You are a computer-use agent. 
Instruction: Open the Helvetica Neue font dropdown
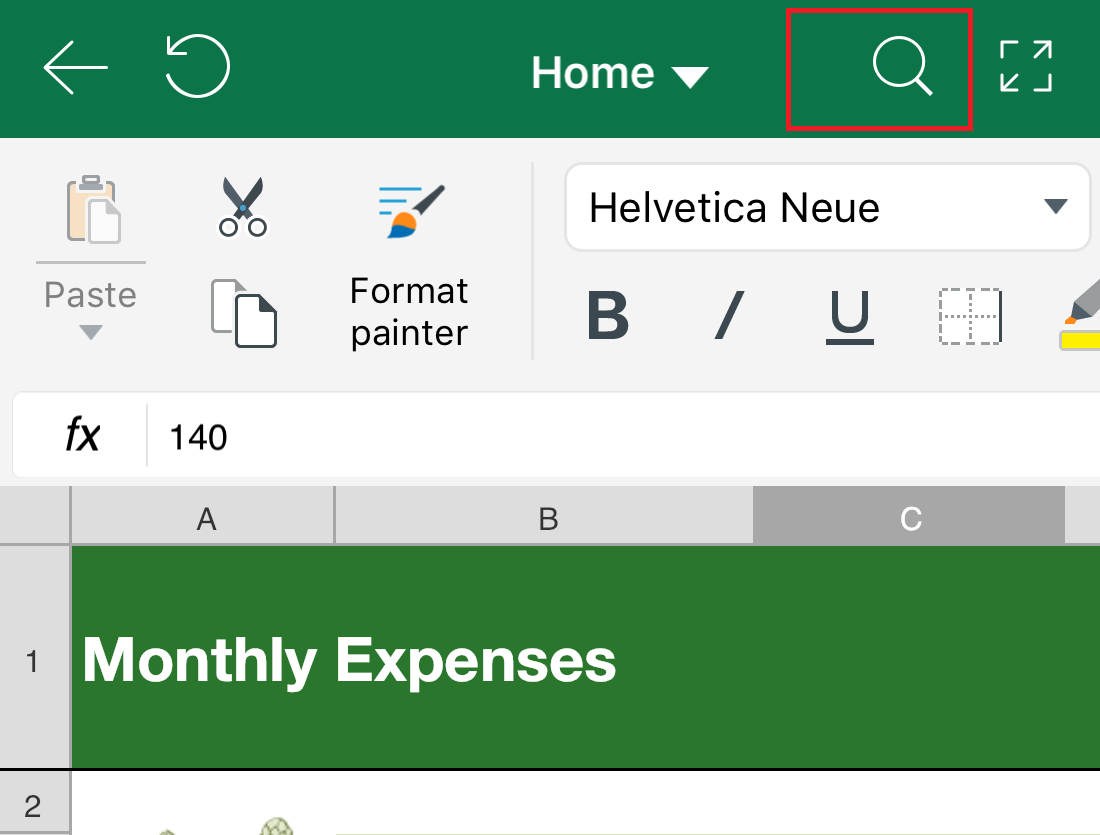(828, 207)
